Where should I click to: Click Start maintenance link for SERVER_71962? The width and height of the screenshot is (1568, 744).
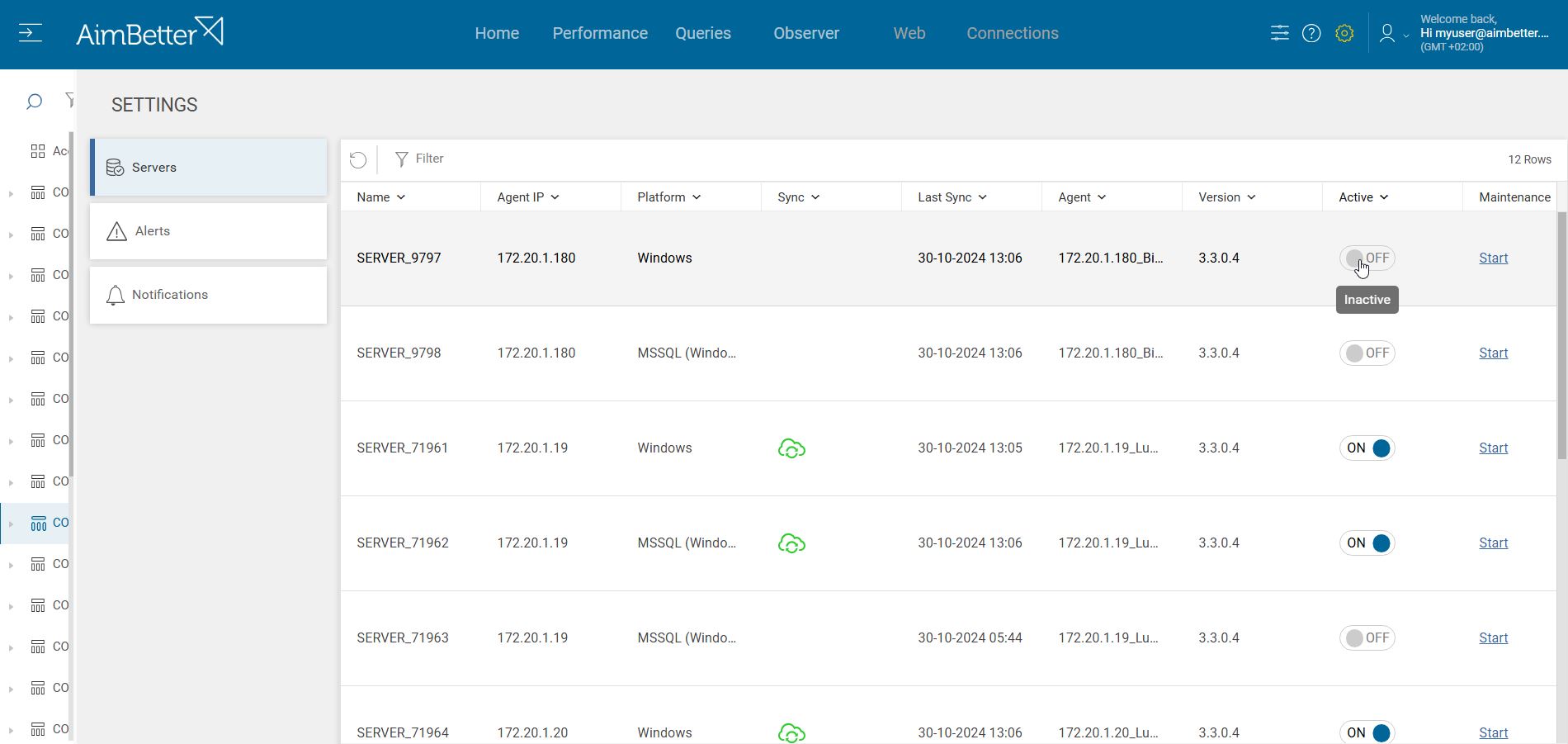[x=1493, y=543]
